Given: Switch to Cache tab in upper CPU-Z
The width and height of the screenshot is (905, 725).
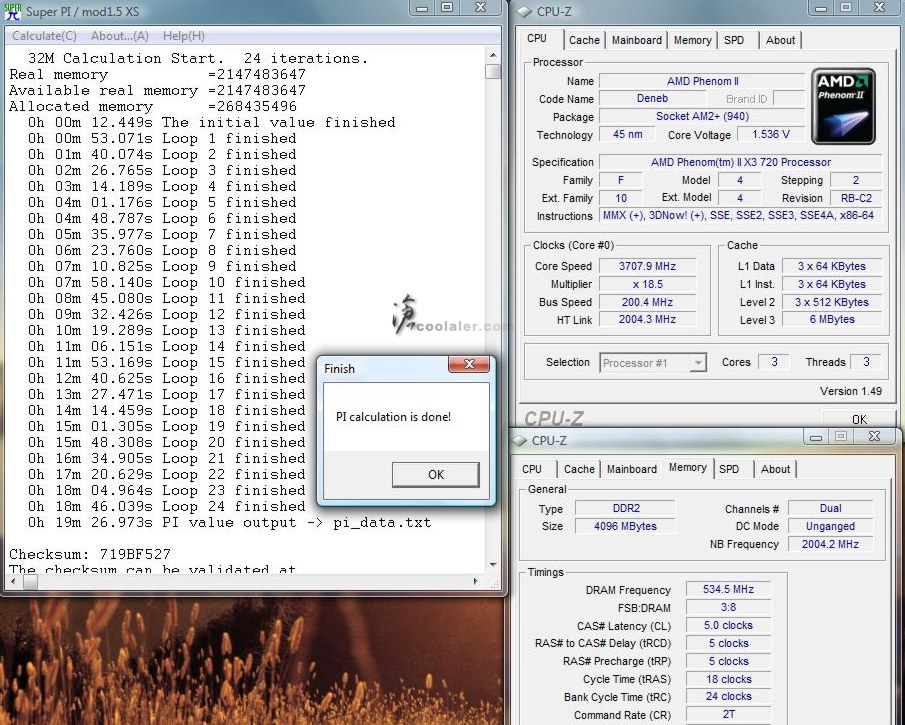Looking at the screenshot, I should click(584, 40).
